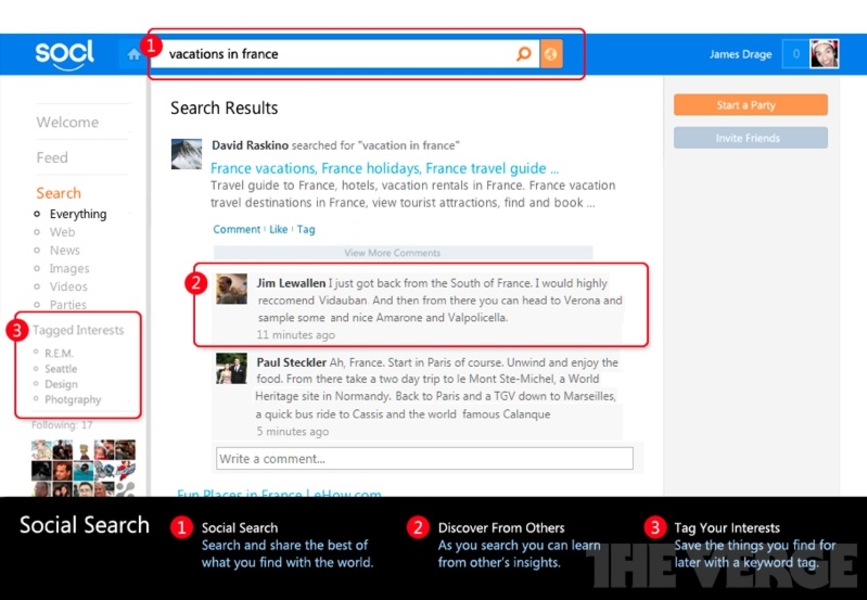Open James Drage's profile picture
Image resolution: width=867 pixels, height=600 pixels.
(824, 54)
